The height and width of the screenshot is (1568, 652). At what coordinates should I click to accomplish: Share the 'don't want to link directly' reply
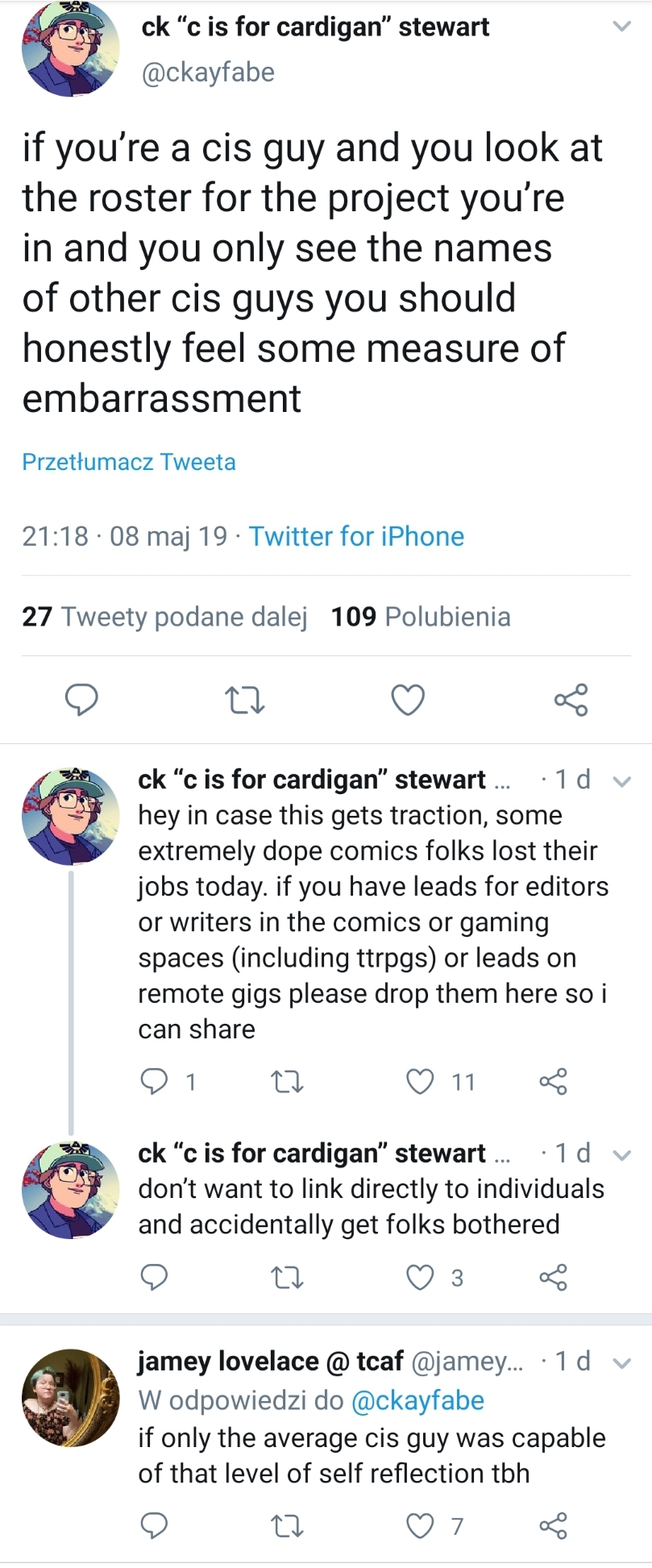pyautogui.click(x=553, y=1277)
